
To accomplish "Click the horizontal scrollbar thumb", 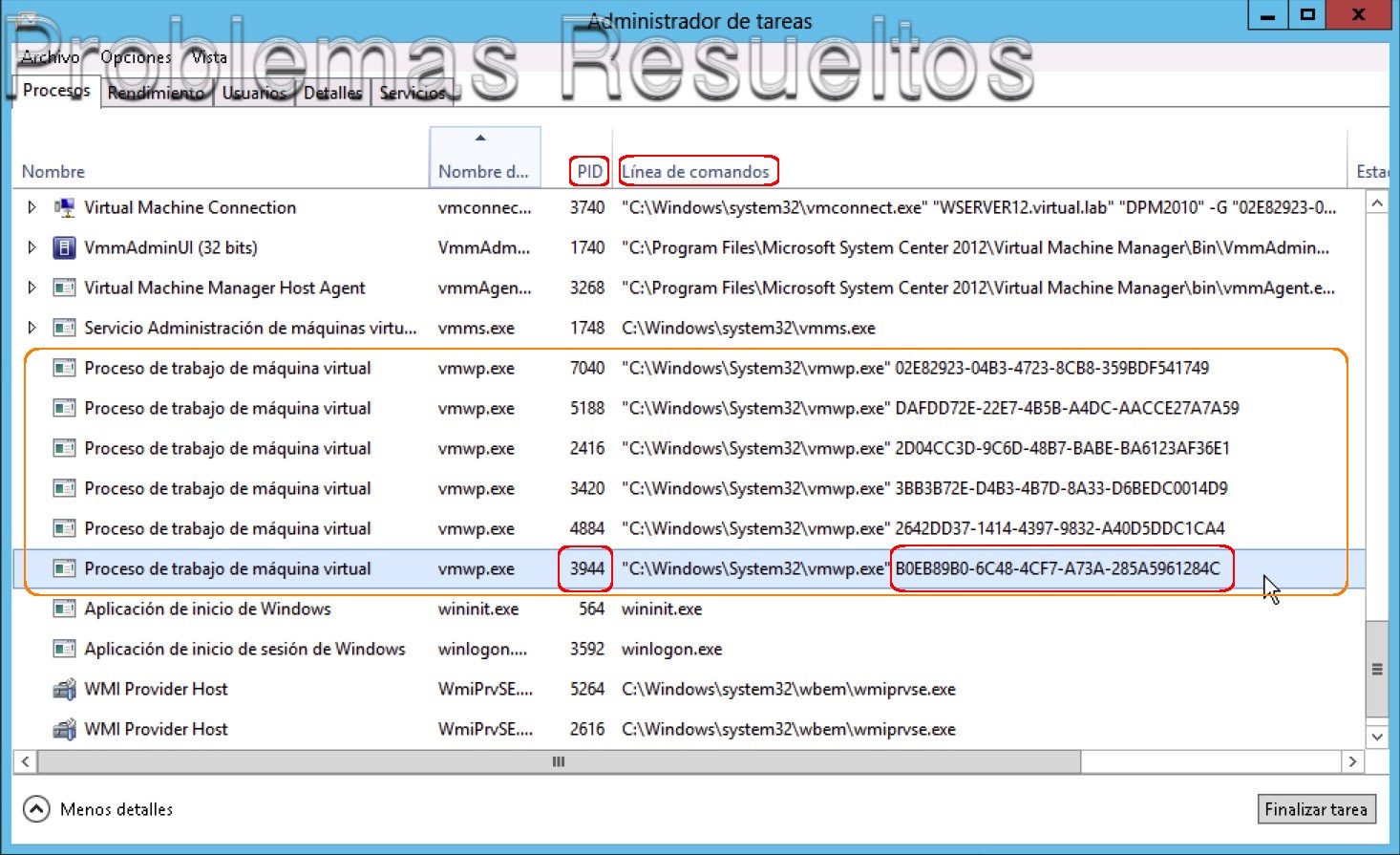I will pos(559,762).
